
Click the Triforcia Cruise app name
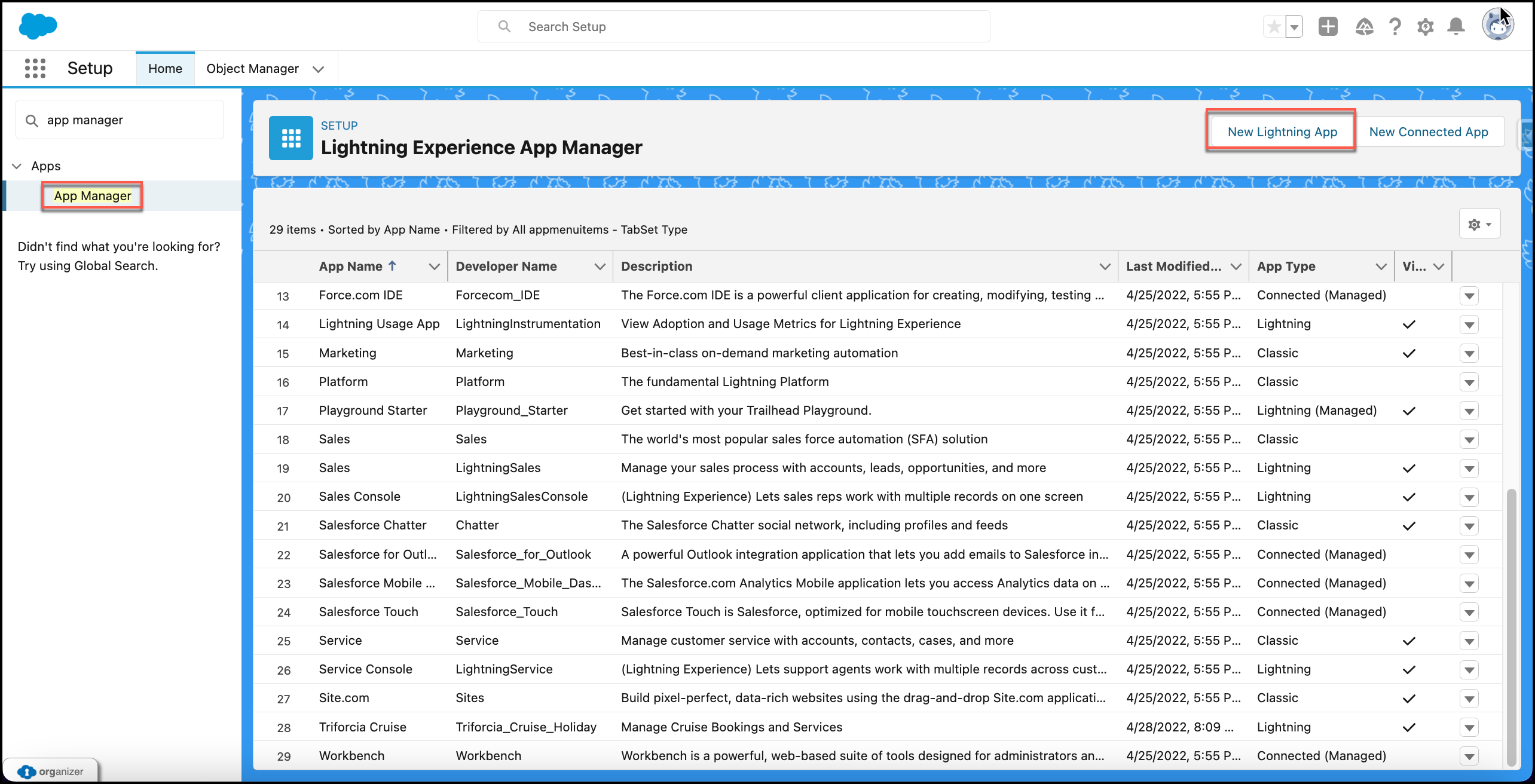click(362, 727)
